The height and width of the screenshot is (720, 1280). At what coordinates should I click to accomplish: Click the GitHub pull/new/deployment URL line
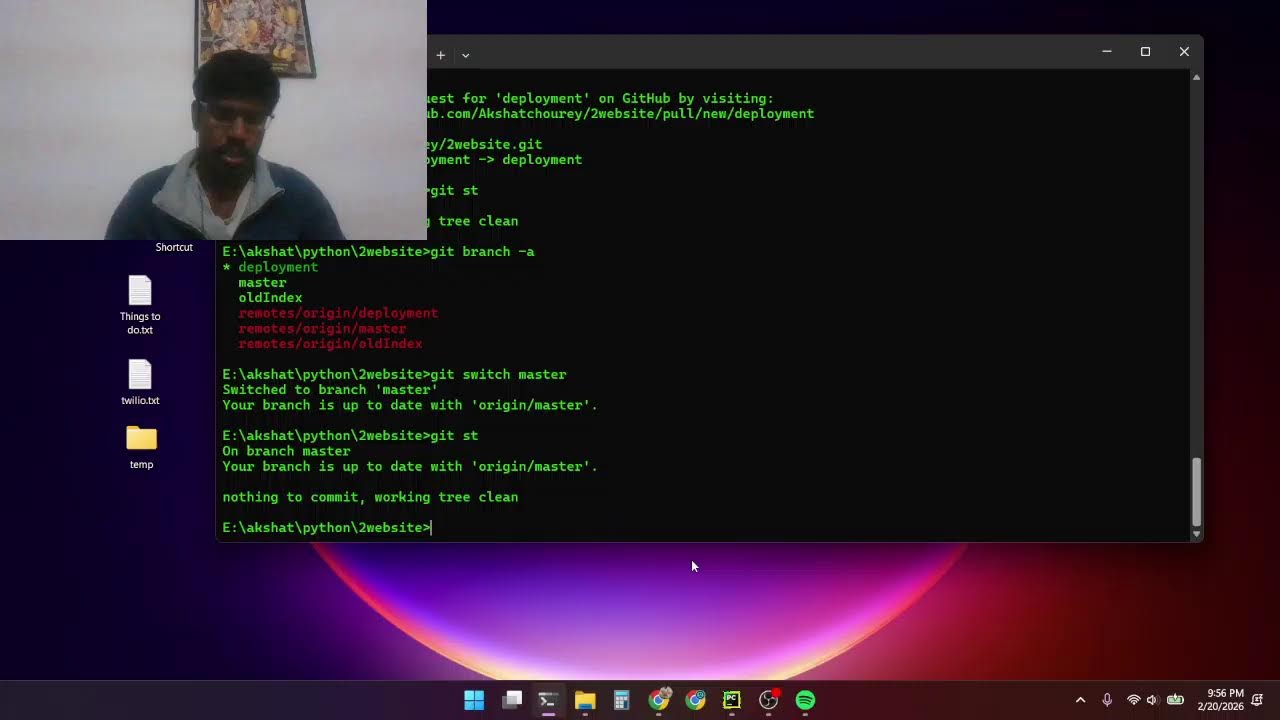(621, 114)
